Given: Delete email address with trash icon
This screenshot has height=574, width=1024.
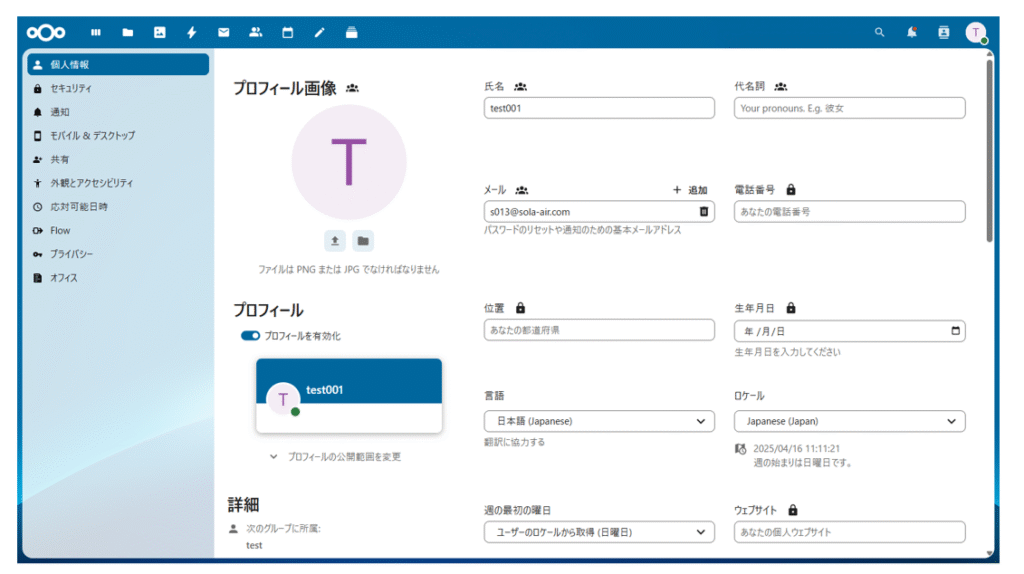Looking at the screenshot, I should pyautogui.click(x=703, y=212).
